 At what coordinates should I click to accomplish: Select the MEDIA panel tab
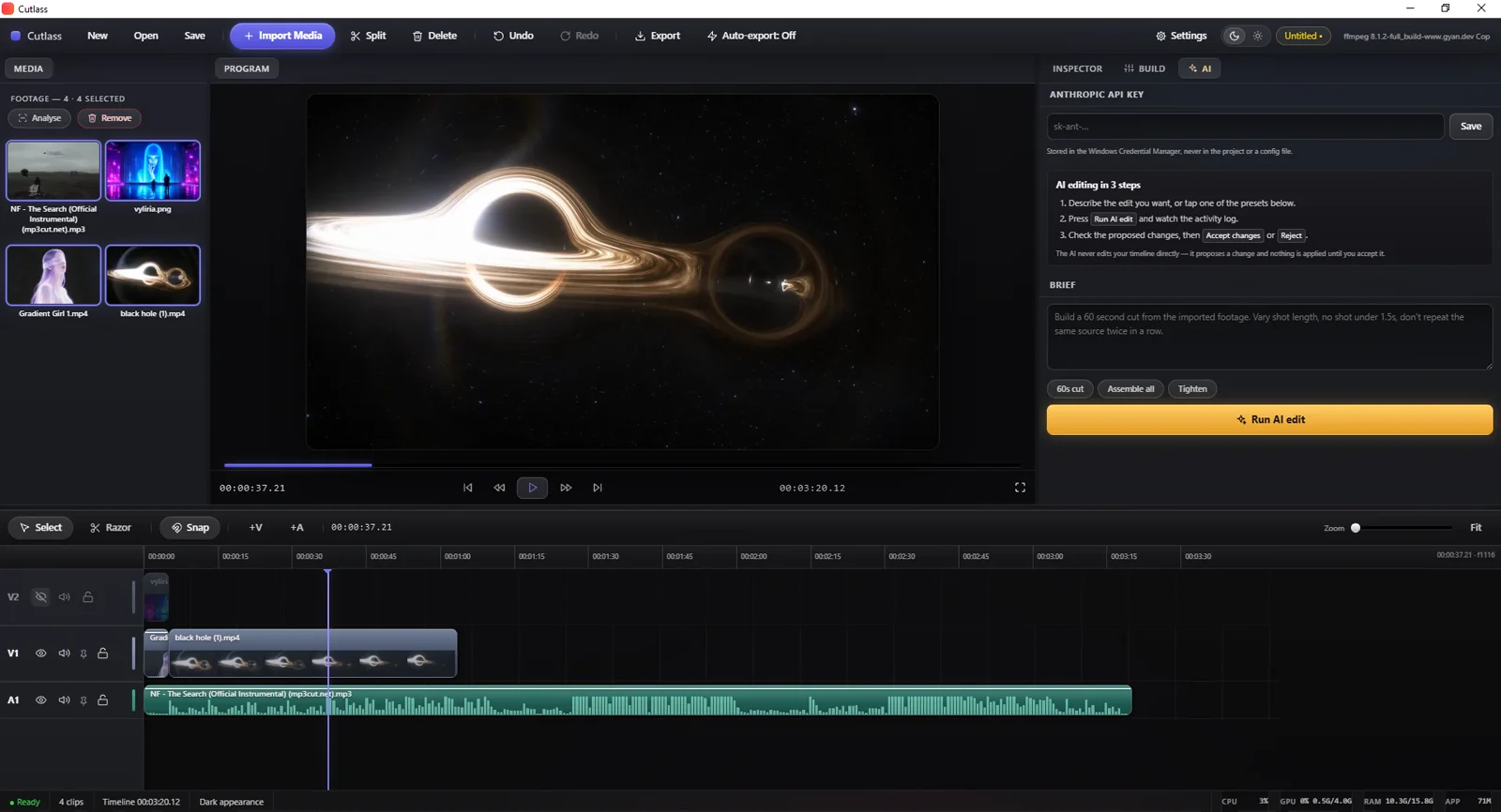tap(28, 68)
